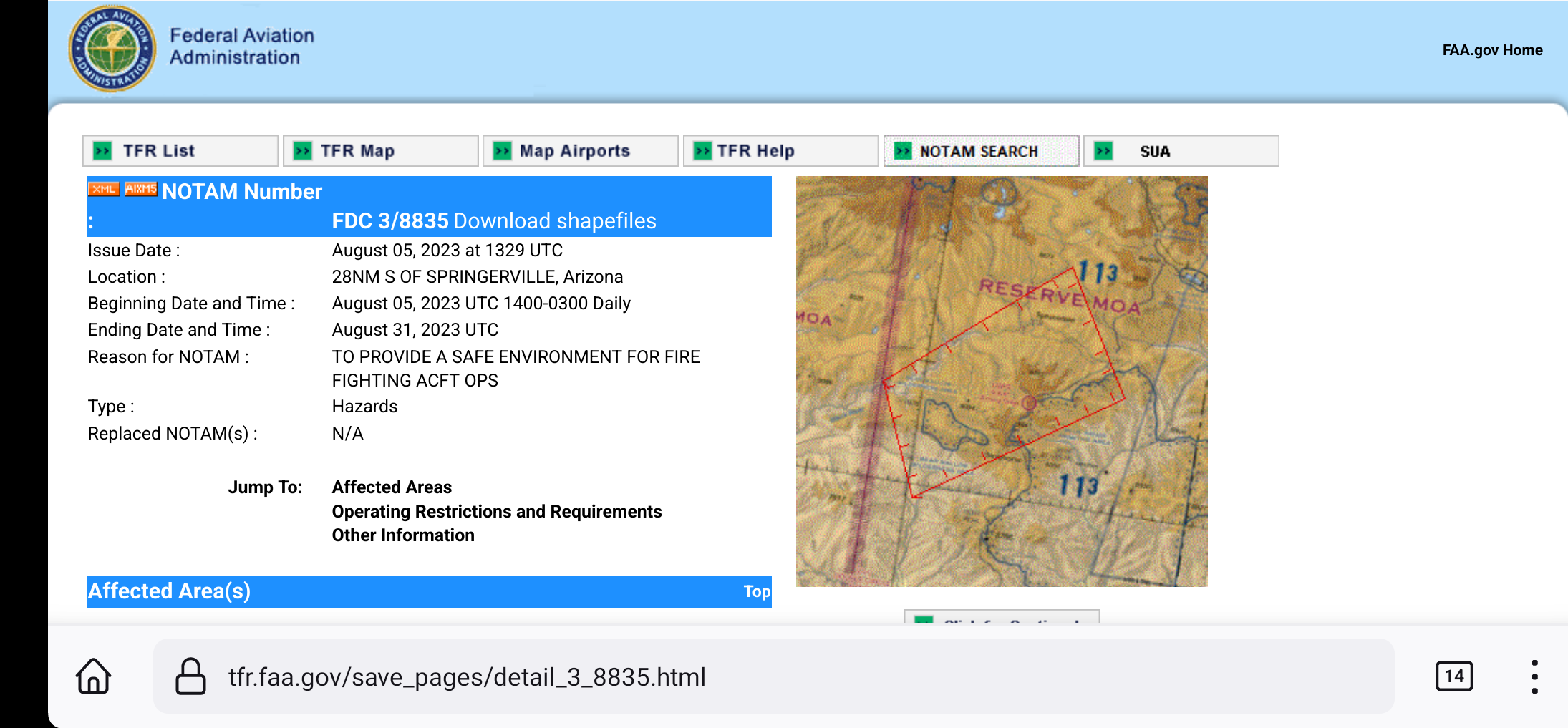
Task: Click the FAA seal logo
Action: point(112,49)
